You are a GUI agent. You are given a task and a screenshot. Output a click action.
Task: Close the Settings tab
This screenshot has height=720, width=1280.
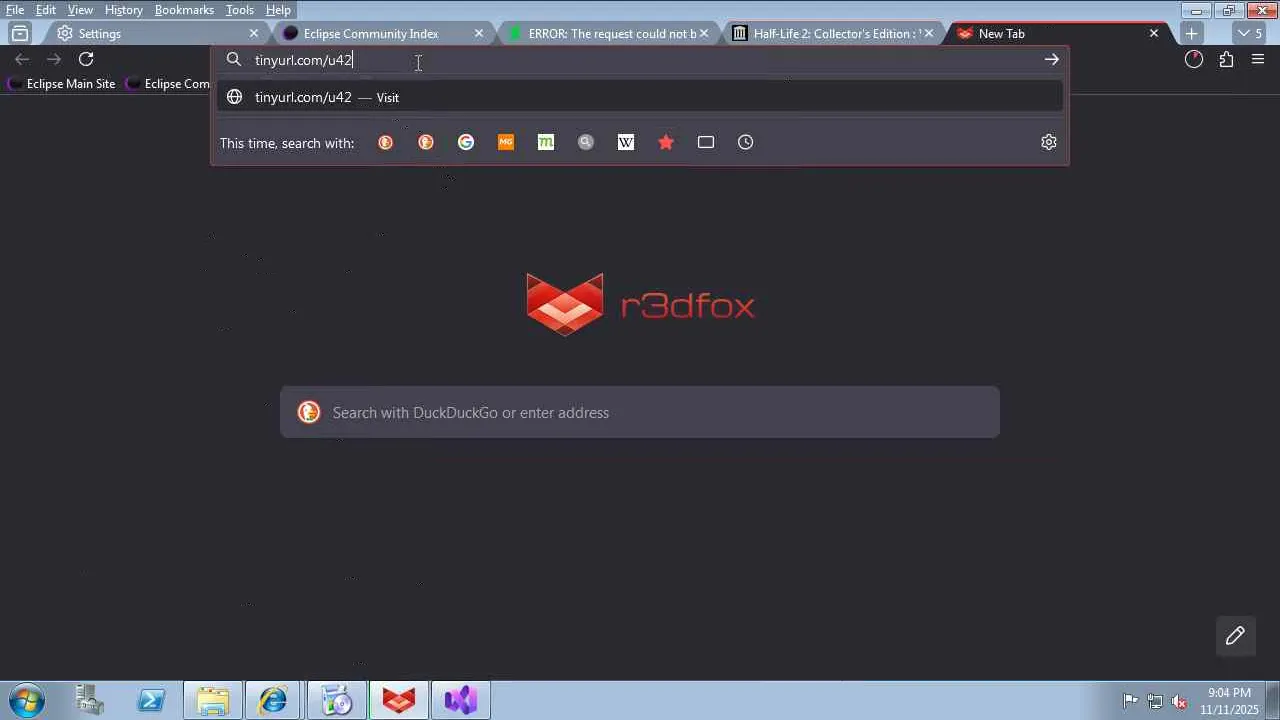tap(254, 33)
